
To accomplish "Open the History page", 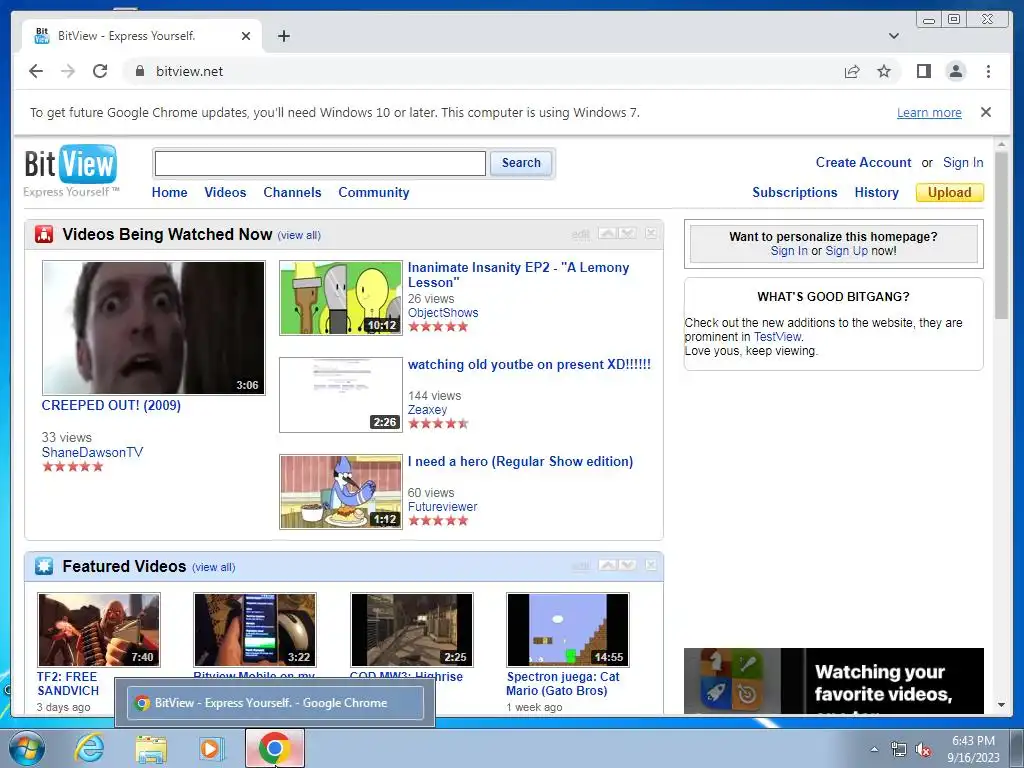I will pyautogui.click(x=876, y=193).
